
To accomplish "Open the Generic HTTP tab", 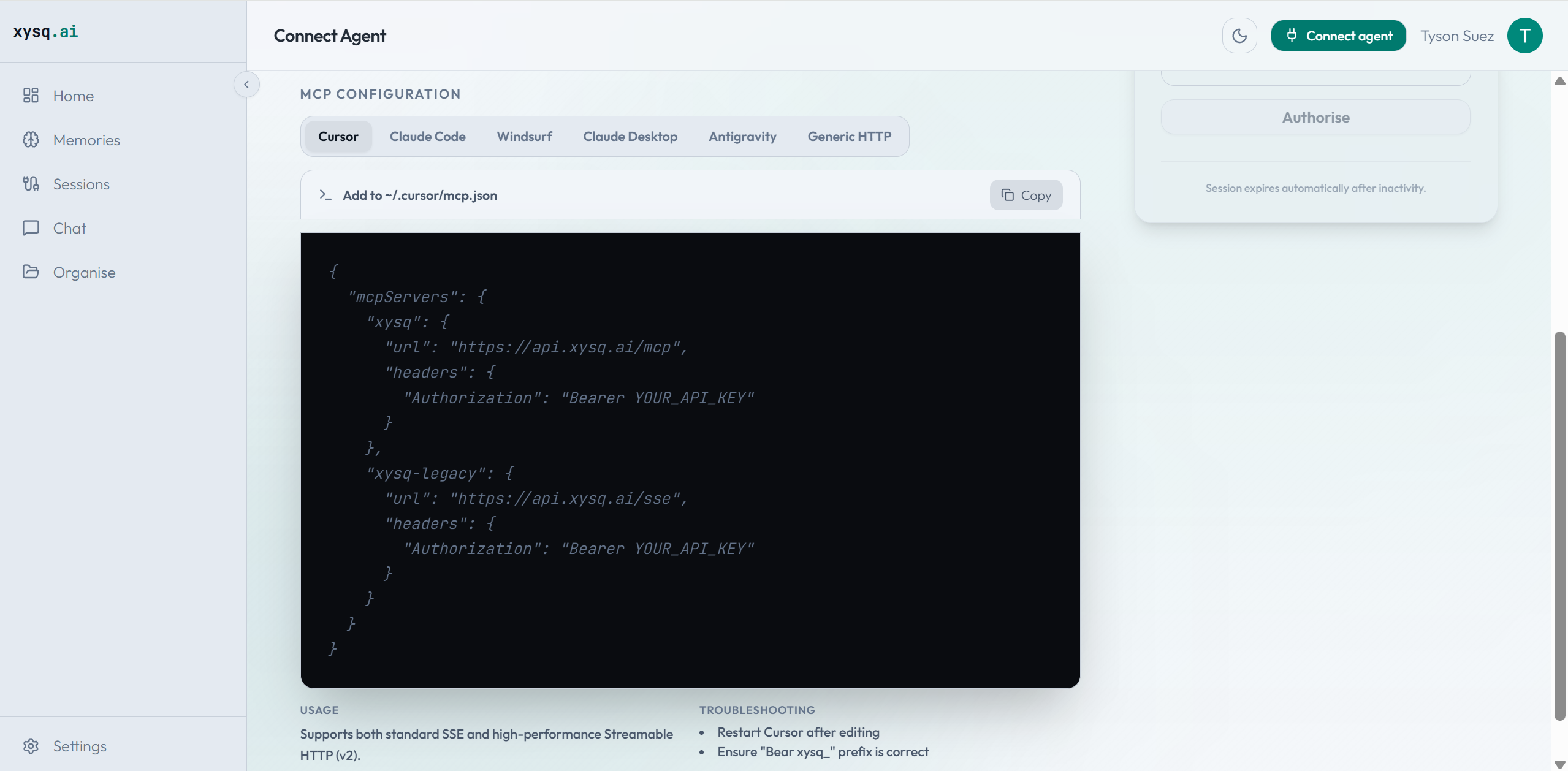I will point(849,137).
